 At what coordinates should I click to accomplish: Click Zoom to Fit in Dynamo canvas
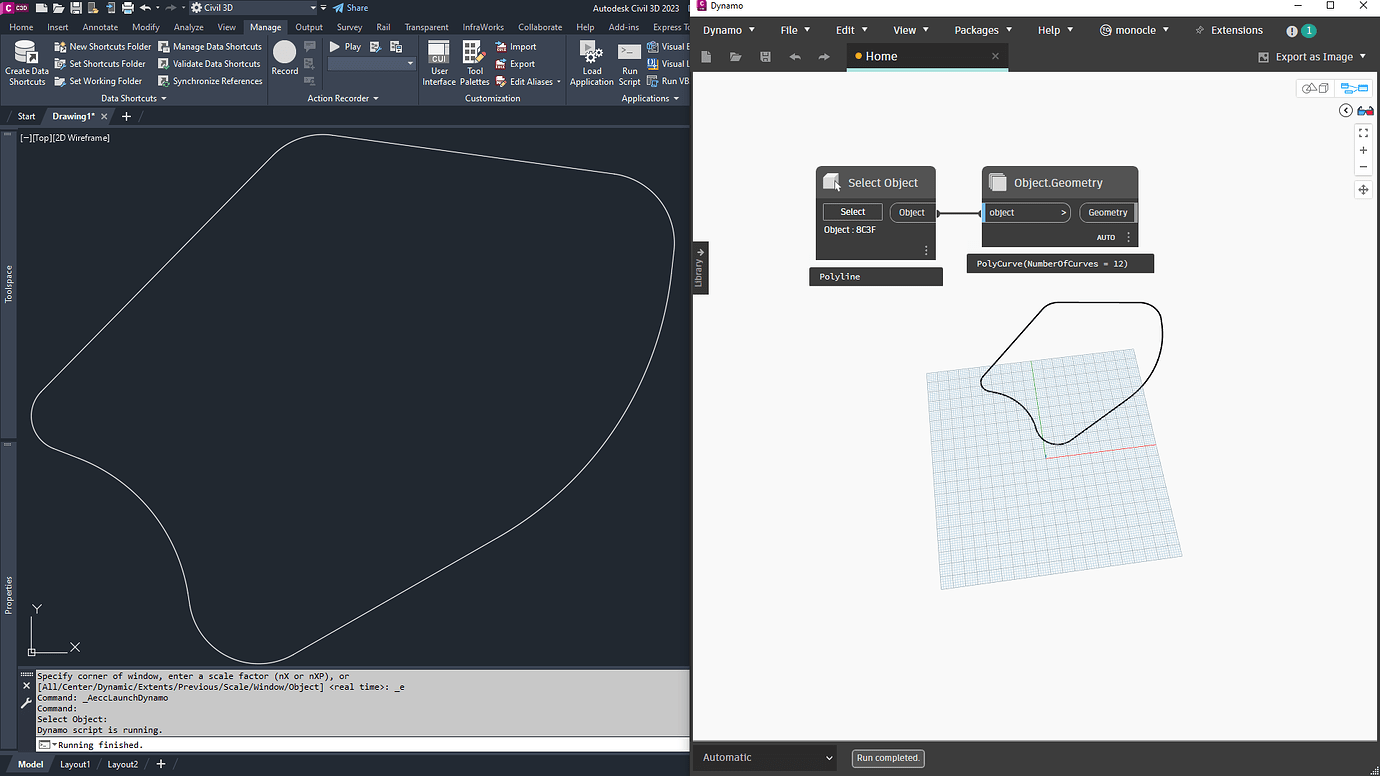(1363, 133)
